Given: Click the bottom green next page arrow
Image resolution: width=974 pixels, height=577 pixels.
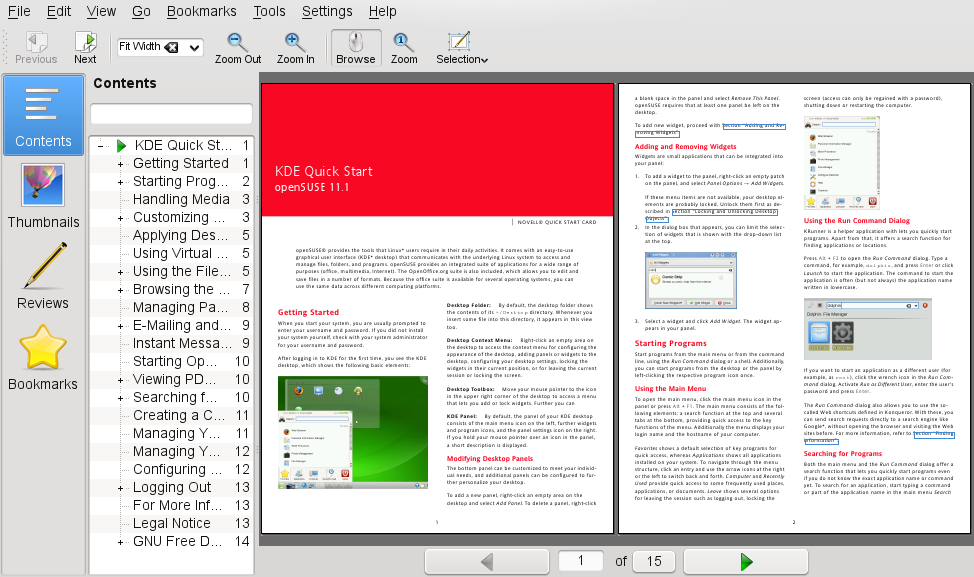Looking at the screenshot, I should pos(746,561).
